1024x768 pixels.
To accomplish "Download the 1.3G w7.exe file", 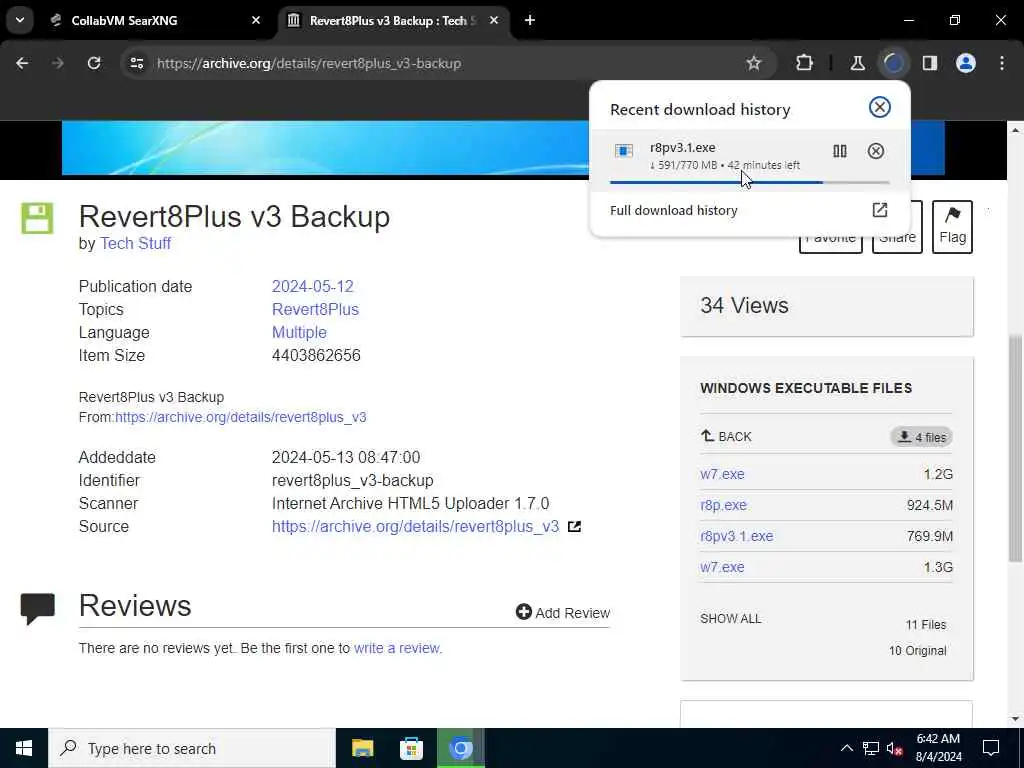I will point(722,567).
